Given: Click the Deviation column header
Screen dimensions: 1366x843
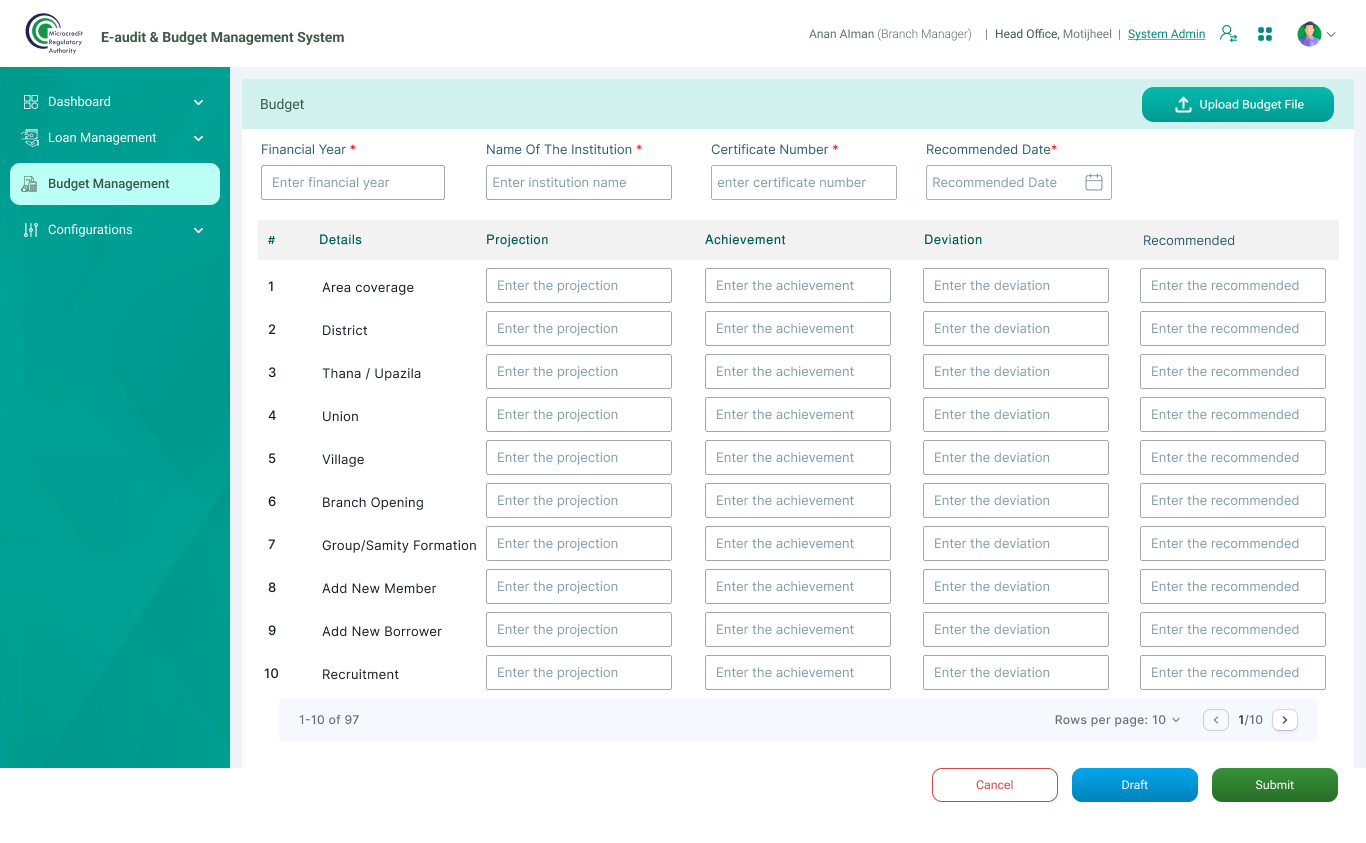Looking at the screenshot, I should 953,240.
